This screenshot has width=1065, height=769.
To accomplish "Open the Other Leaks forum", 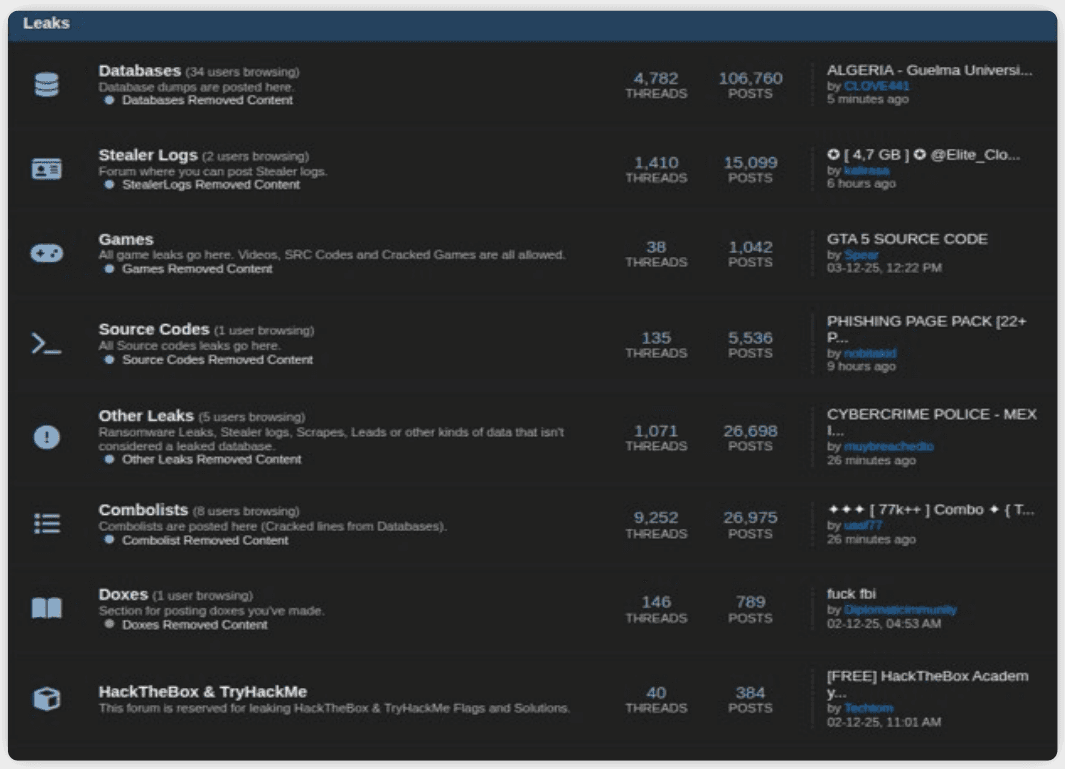I will 146,416.
